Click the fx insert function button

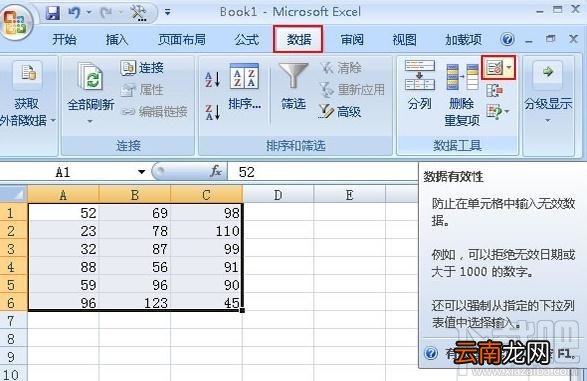point(216,172)
